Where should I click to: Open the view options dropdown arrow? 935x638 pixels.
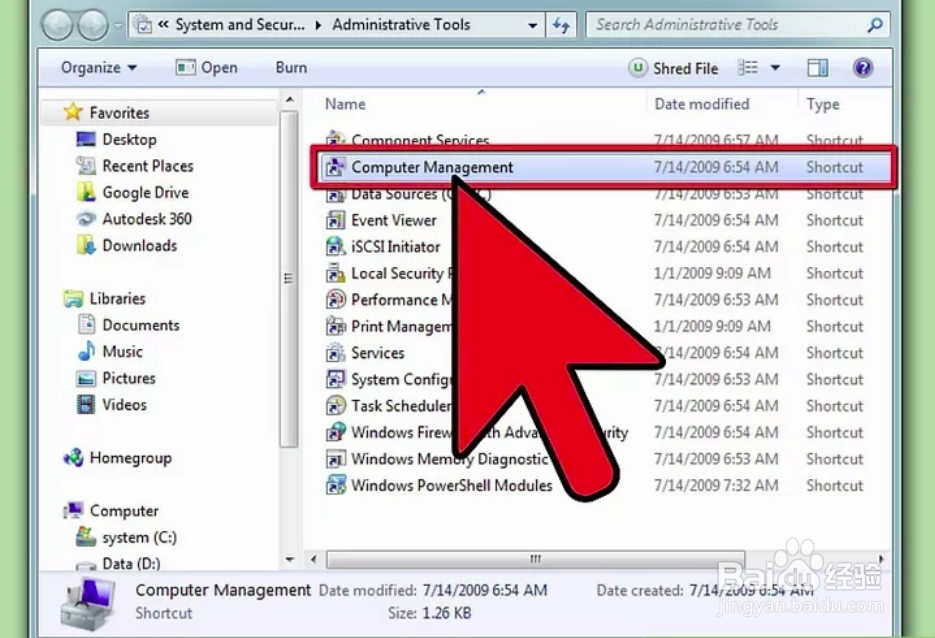(775, 67)
